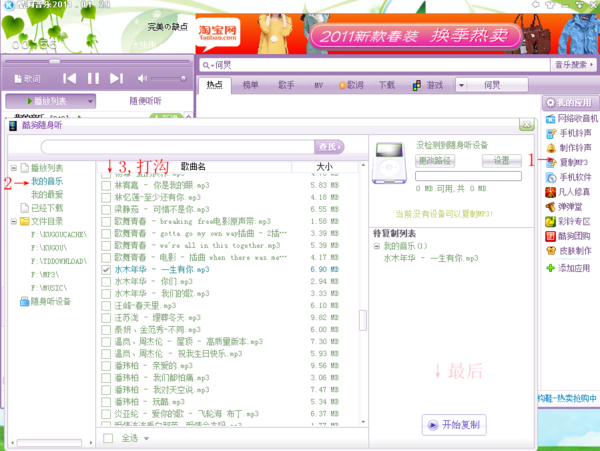Open 皮肤制作 app
This screenshot has width=600, height=451.
(x=569, y=251)
